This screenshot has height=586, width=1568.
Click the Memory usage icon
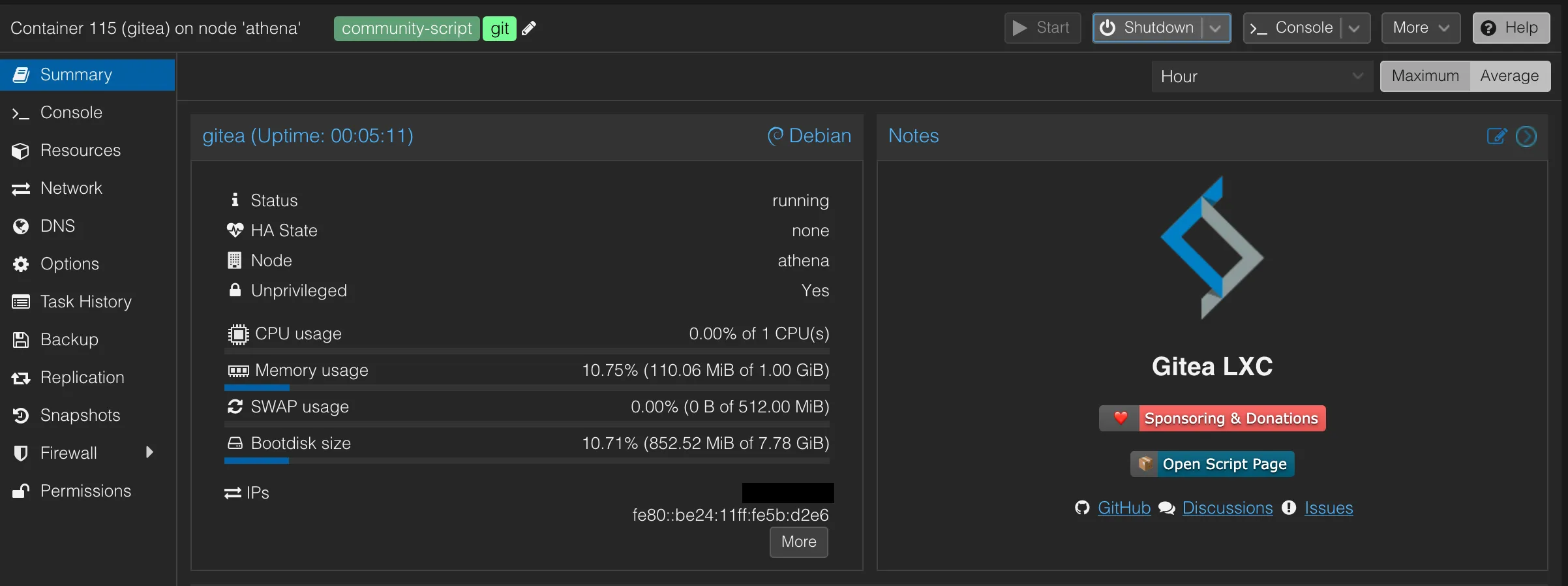point(238,371)
